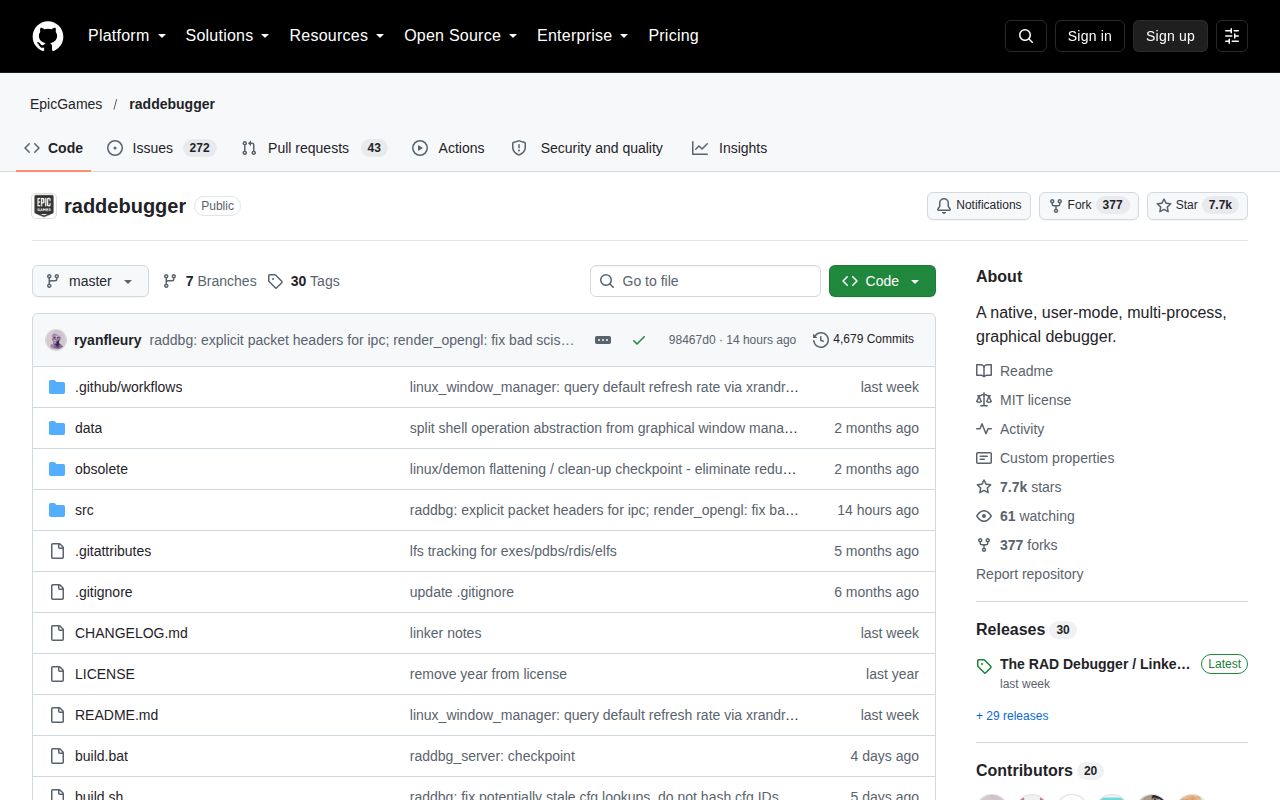Screen dimensions: 1280x800
Task: View the 61 watching link
Action: point(1025,516)
